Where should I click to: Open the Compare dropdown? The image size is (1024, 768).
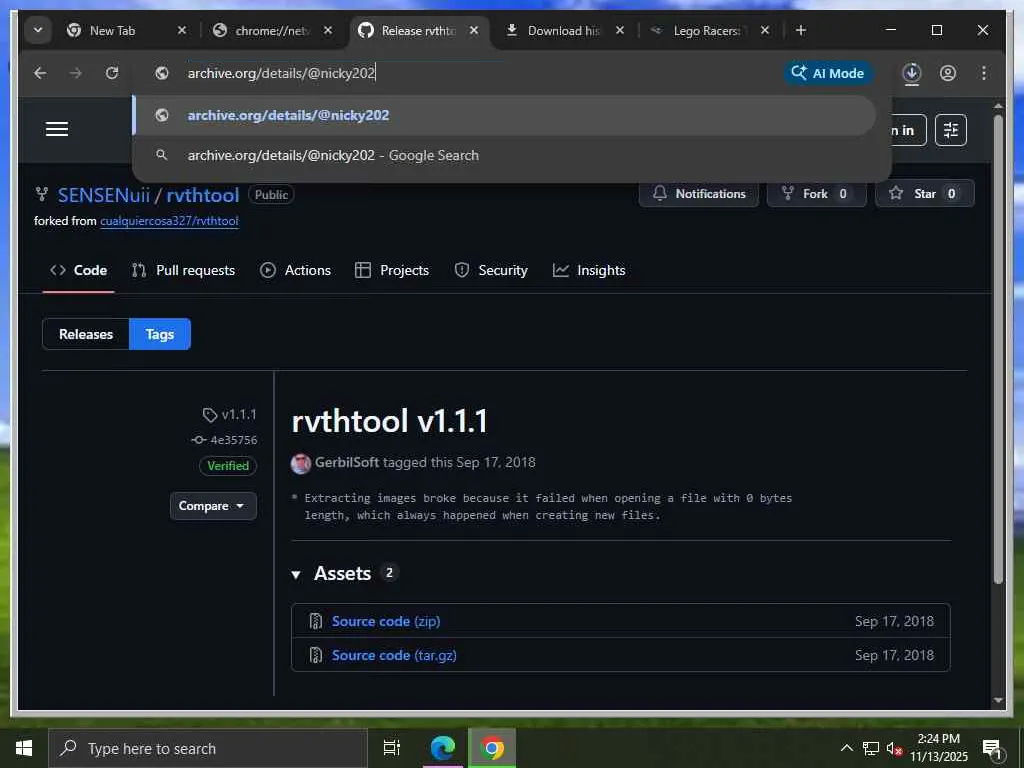[x=213, y=506]
